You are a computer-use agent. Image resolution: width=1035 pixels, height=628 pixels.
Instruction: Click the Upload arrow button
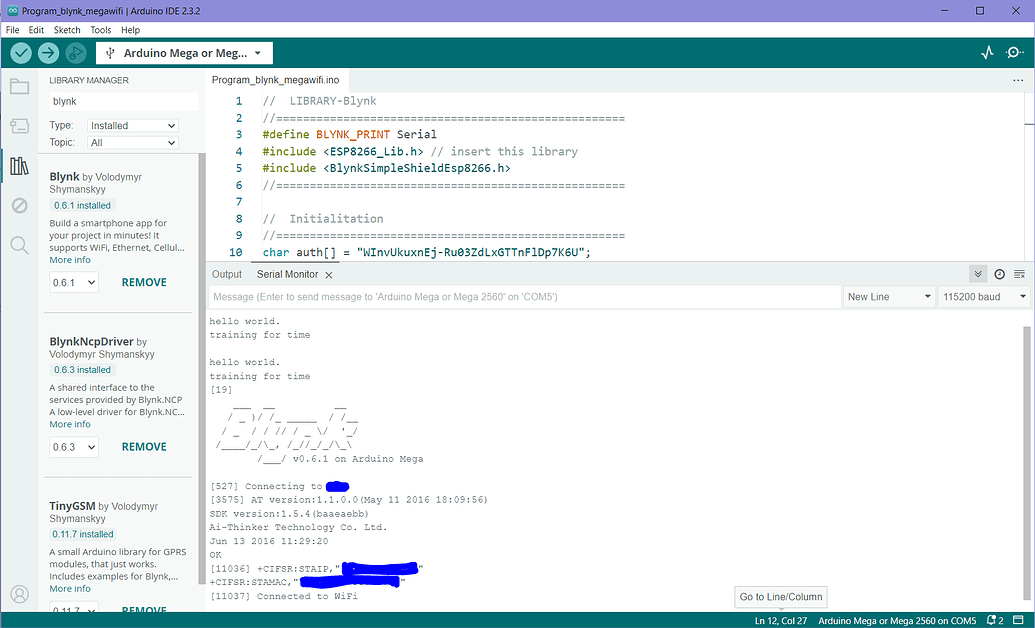[x=48, y=53]
